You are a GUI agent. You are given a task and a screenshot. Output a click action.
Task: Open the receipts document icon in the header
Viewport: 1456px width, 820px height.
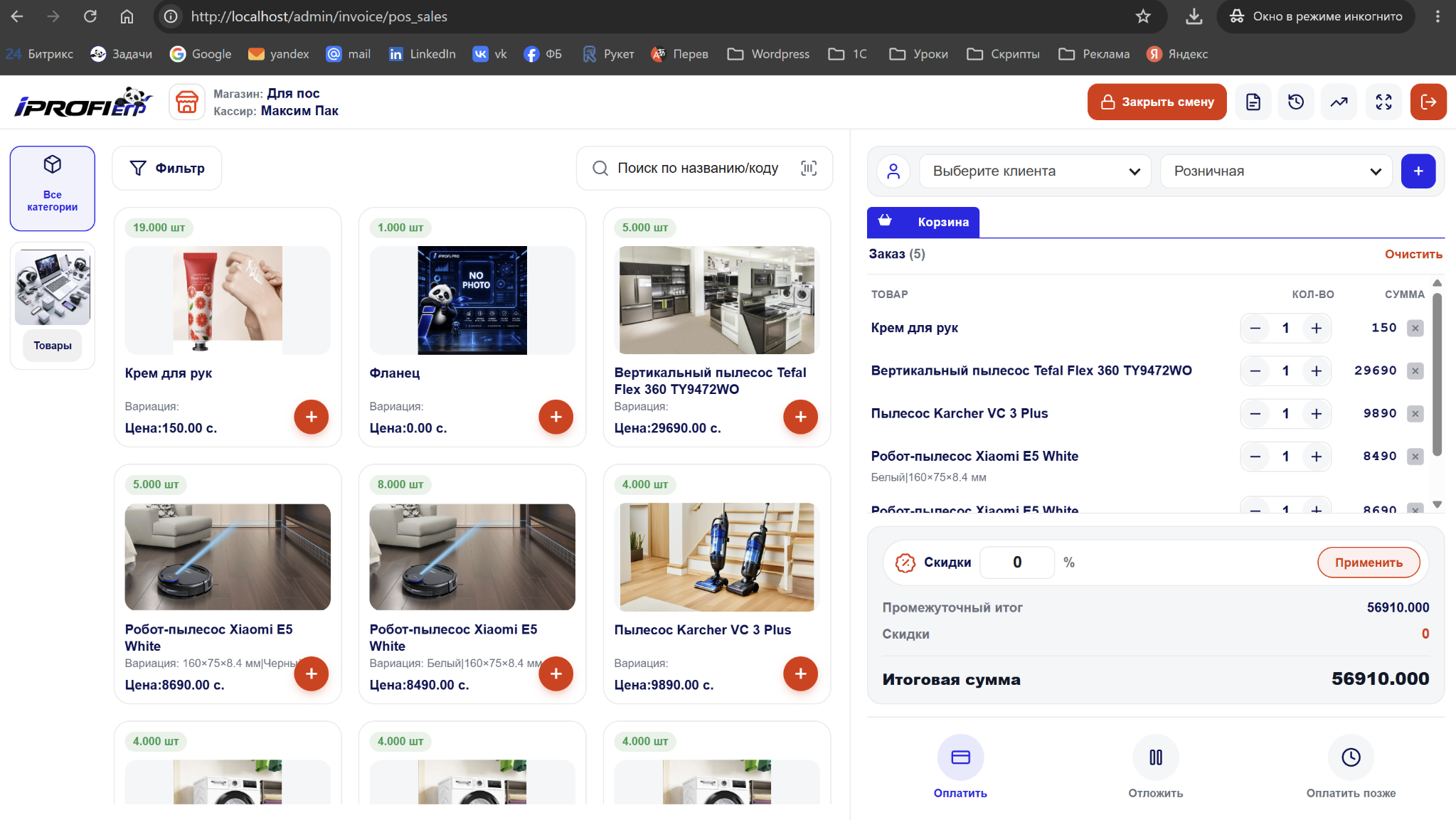(x=1253, y=102)
